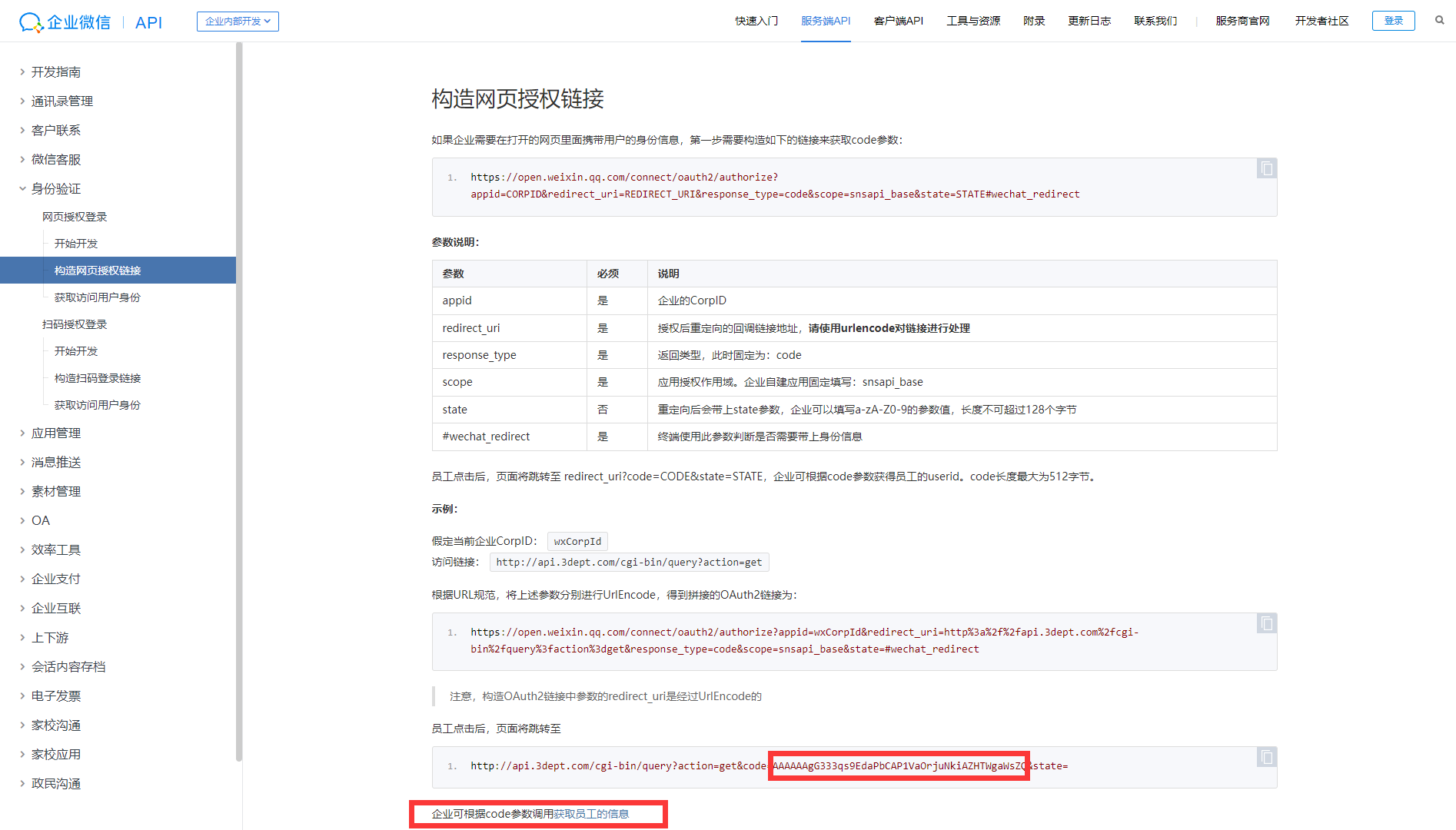Visit the 服务商官网 link
This screenshot has height=830, width=1456.
(1242, 21)
